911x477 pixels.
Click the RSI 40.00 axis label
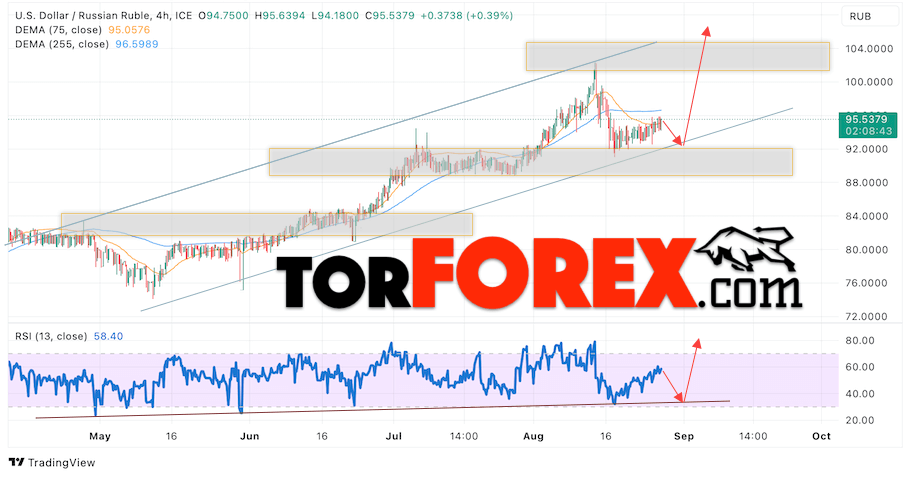click(x=860, y=393)
